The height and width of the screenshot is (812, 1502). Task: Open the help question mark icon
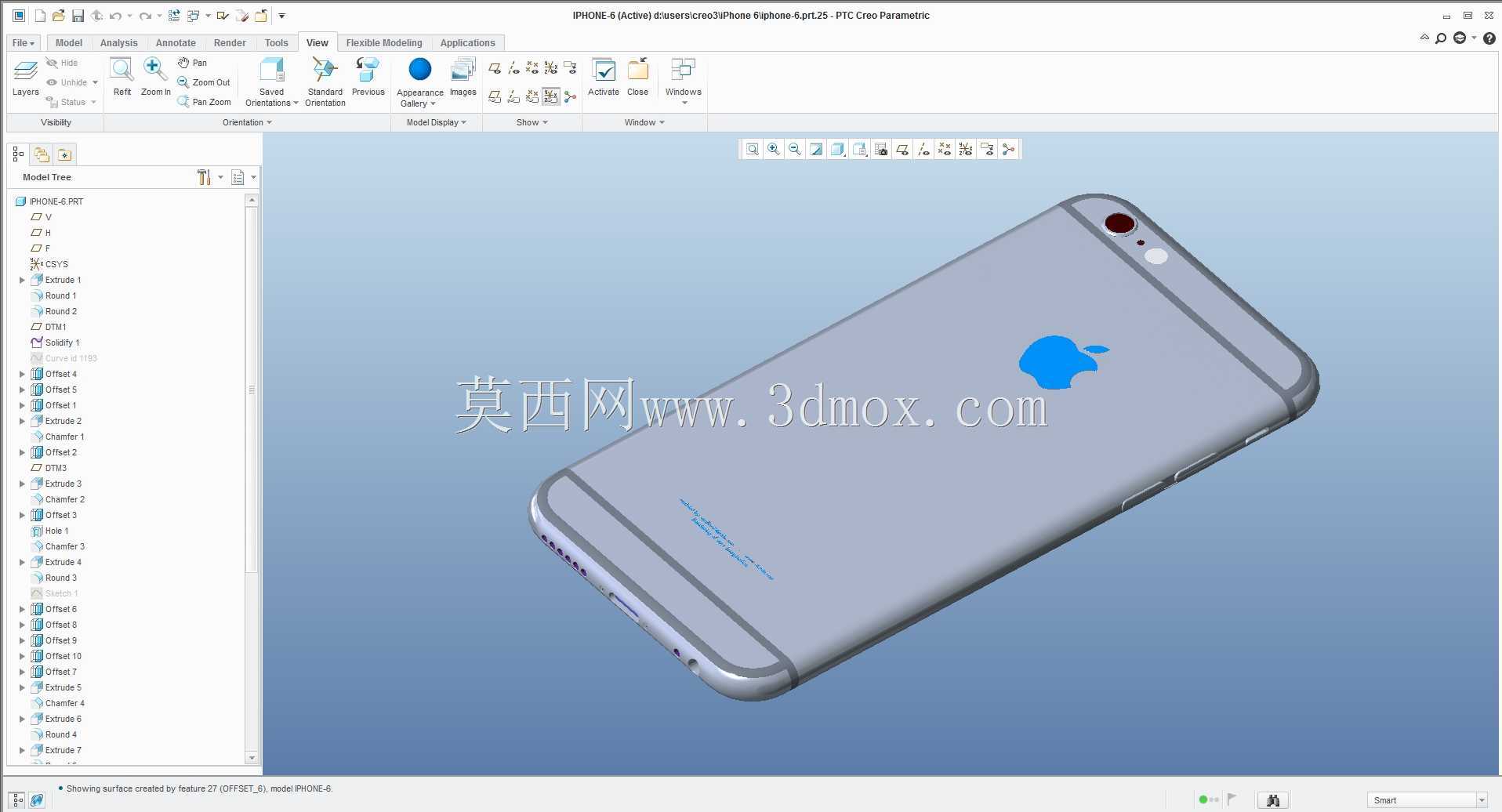point(1489,38)
